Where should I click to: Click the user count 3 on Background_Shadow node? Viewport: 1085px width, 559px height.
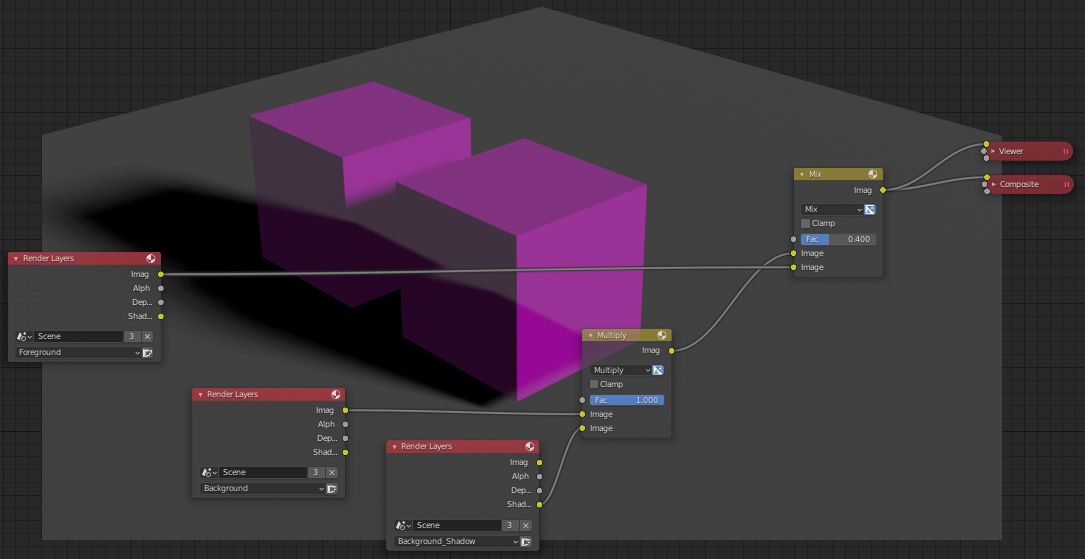510,525
